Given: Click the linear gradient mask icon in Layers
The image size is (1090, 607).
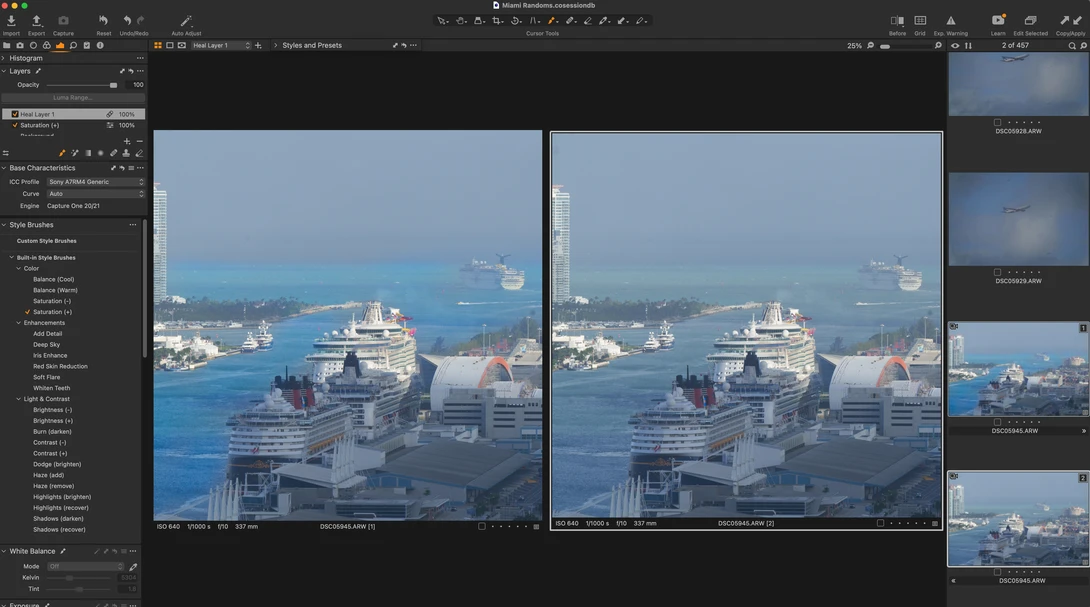Looking at the screenshot, I should tap(88, 153).
